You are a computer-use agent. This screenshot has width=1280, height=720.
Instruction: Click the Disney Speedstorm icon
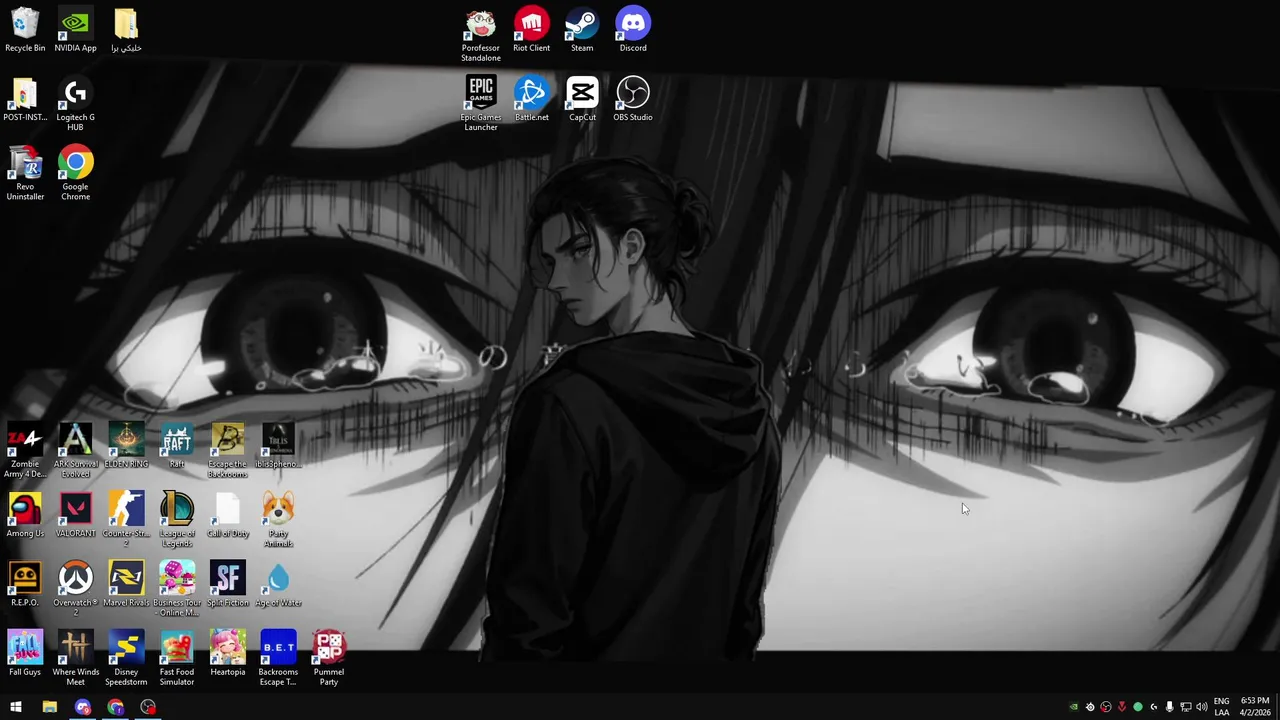pyautogui.click(x=126, y=659)
